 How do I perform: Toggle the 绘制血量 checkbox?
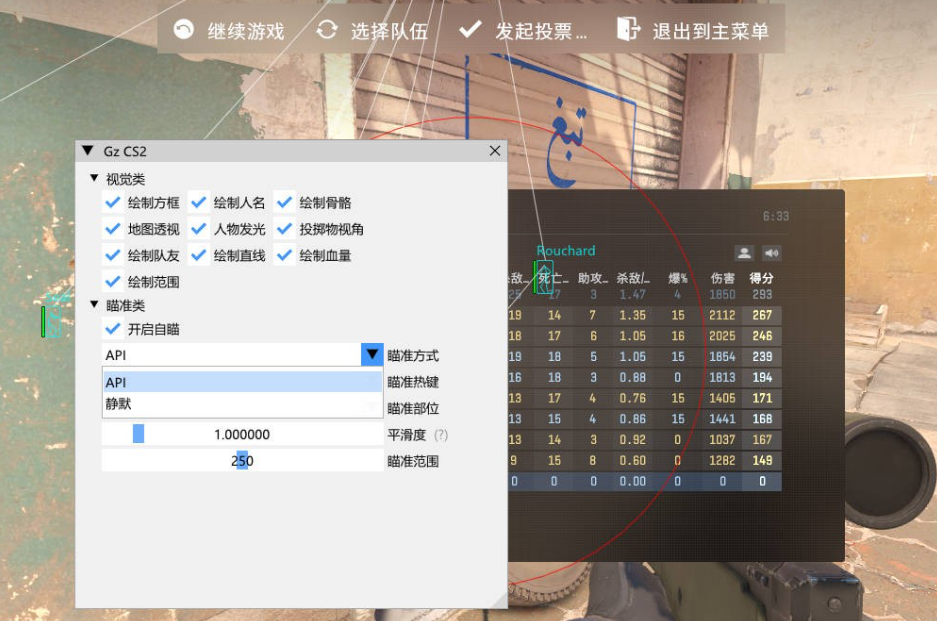284,255
